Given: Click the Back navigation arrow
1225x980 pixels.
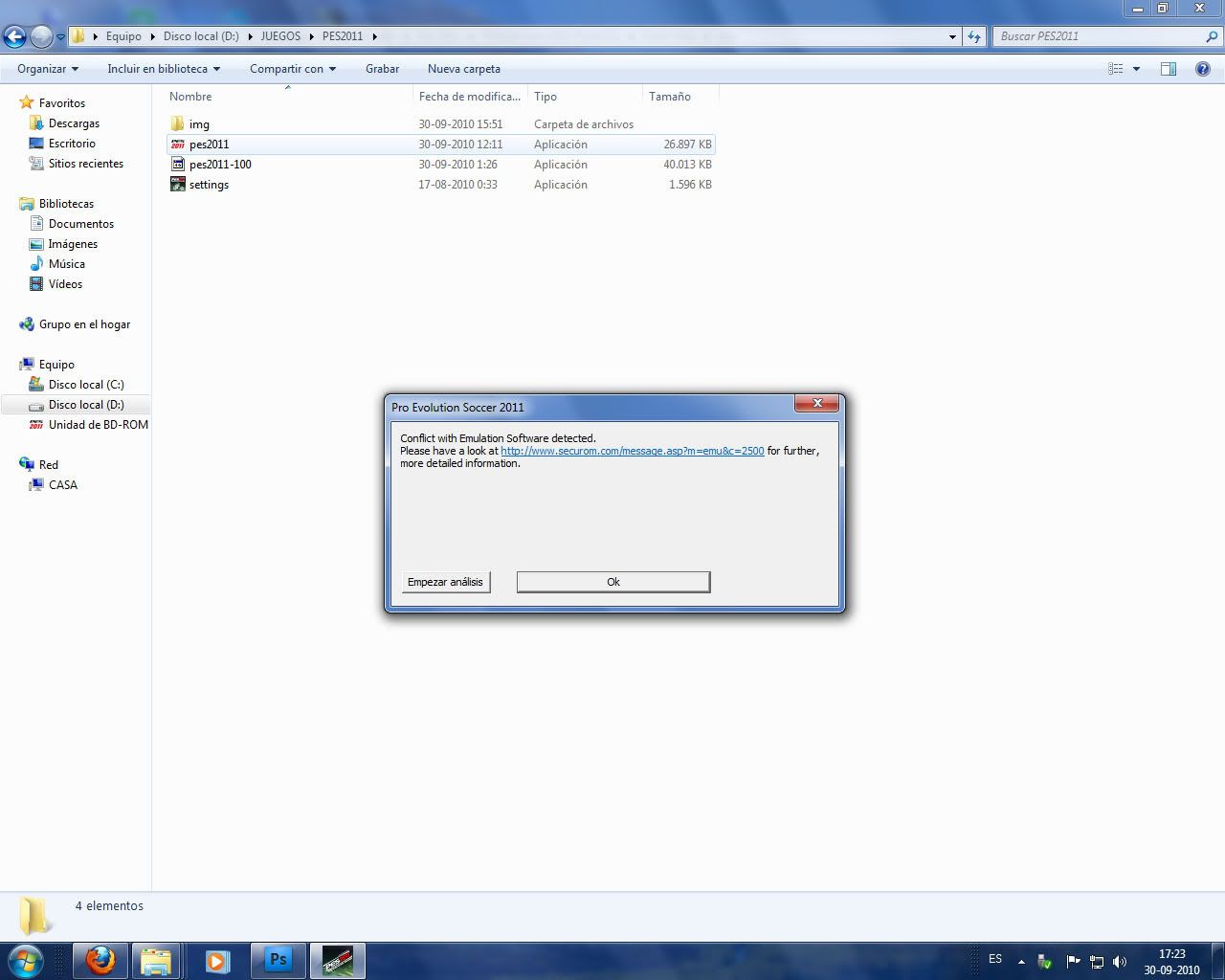Looking at the screenshot, I should pyautogui.click(x=14, y=36).
